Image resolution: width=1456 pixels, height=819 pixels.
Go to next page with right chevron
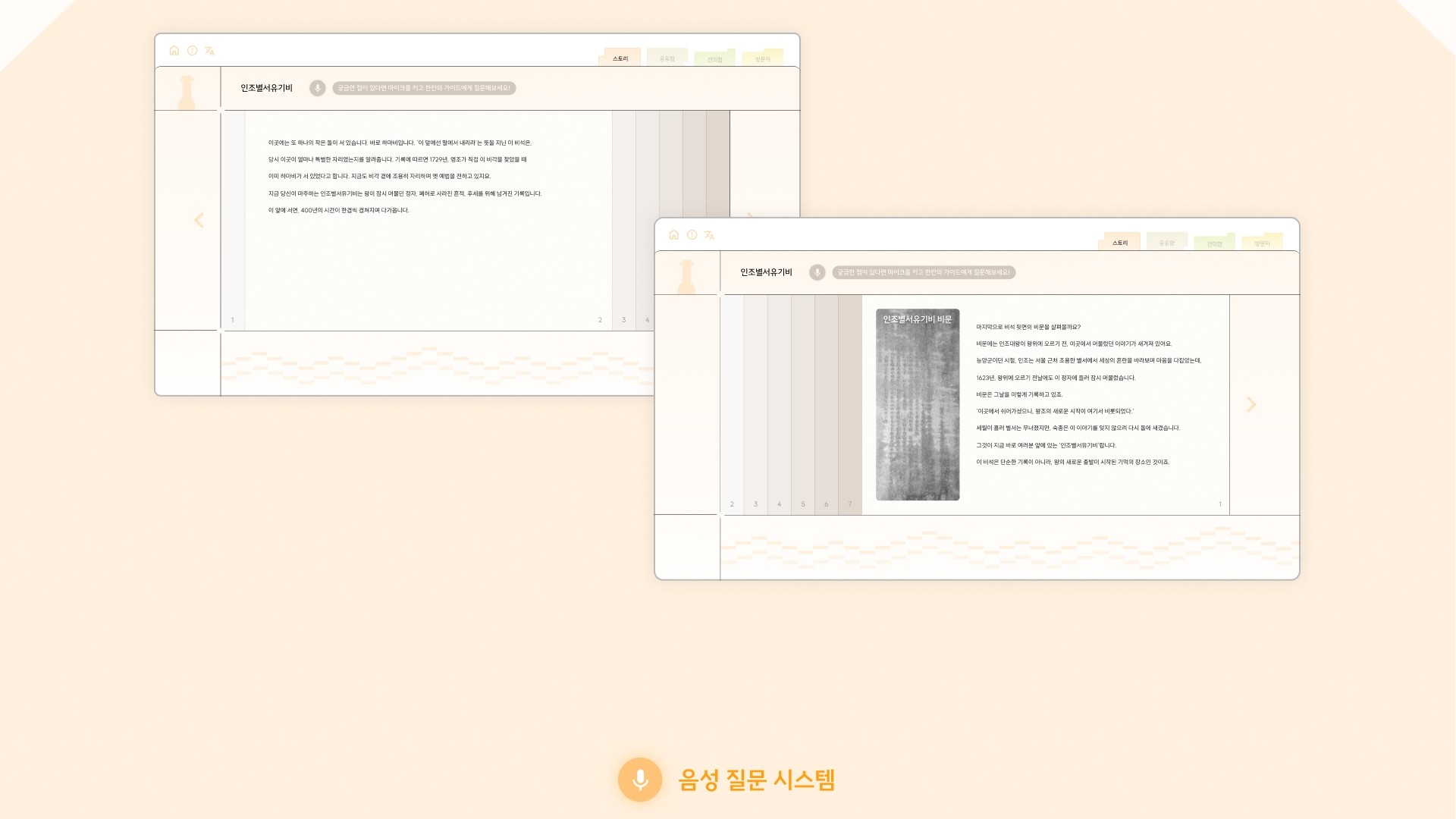1251,404
